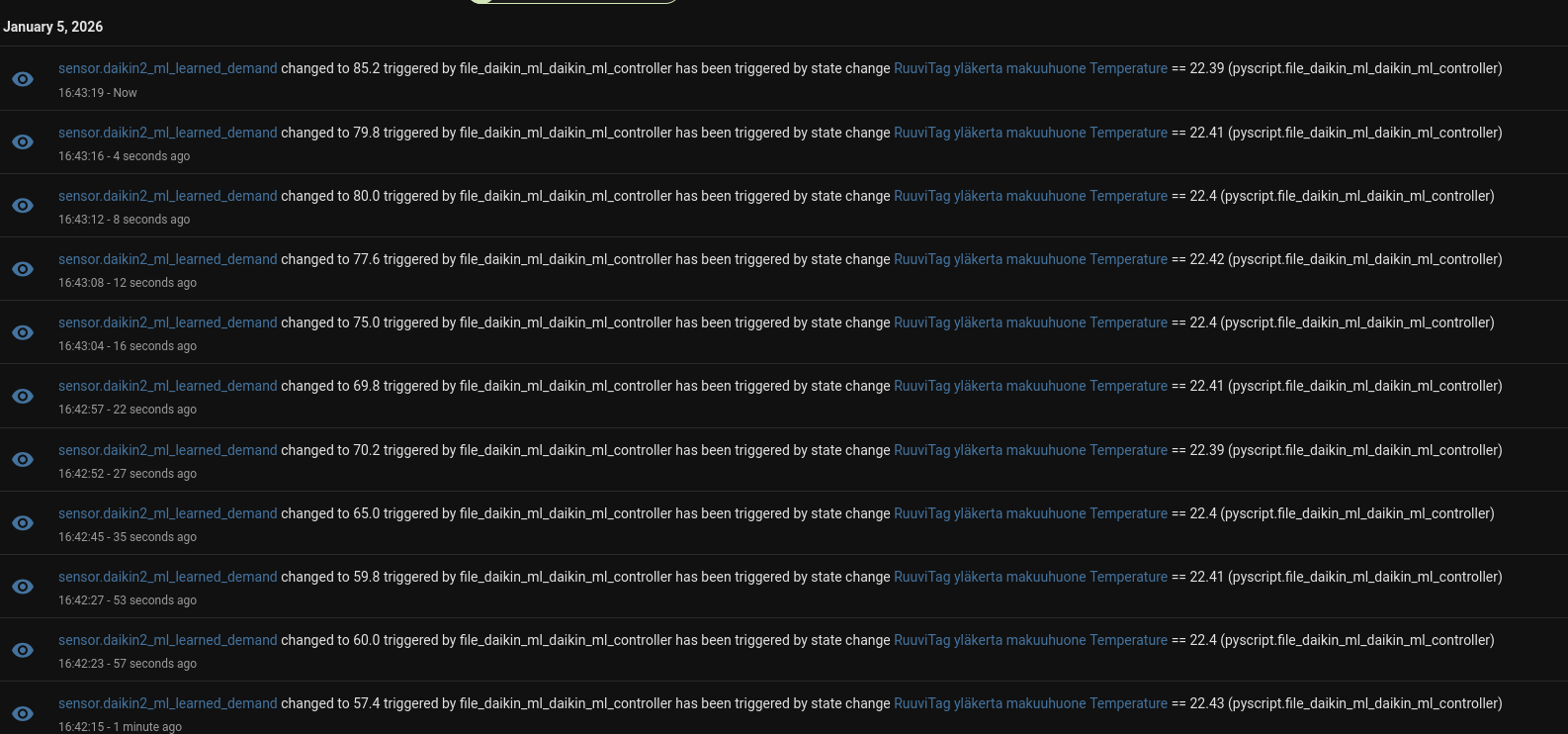
Task: Click the eye icon beside the 70.2 entry
Action: pyautogui.click(x=23, y=460)
